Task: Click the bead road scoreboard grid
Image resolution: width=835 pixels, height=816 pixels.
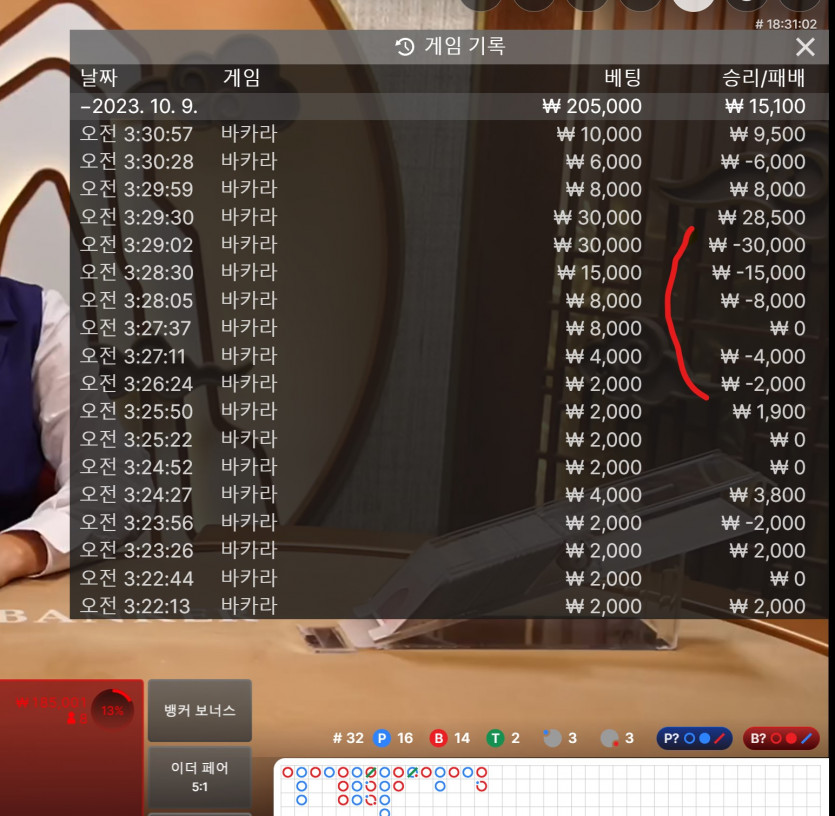Action: click(x=552, y=788)
